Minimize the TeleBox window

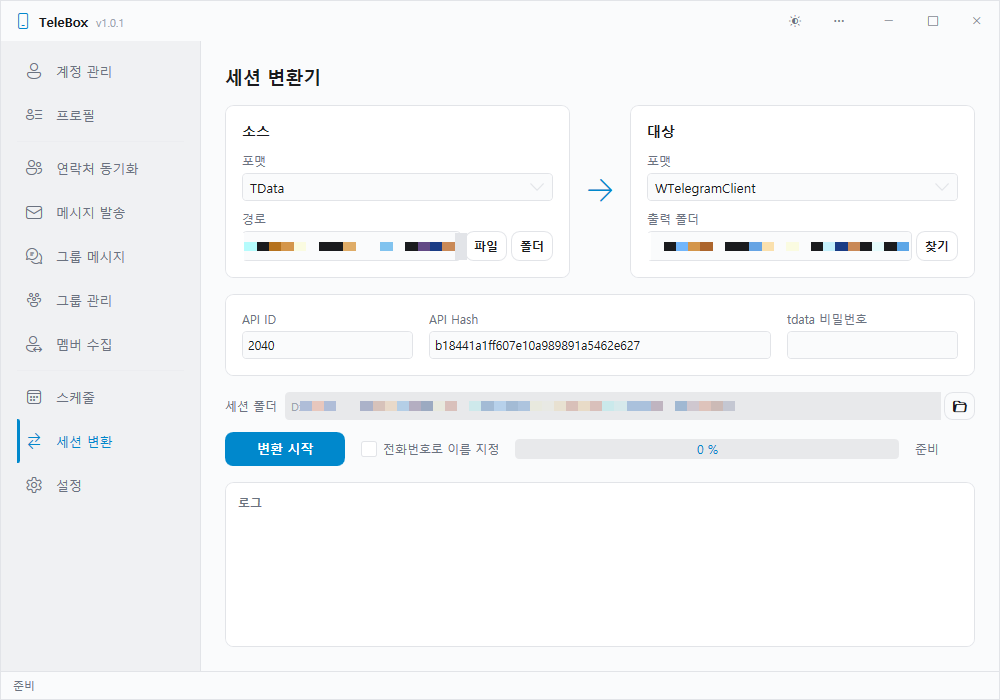888,21
